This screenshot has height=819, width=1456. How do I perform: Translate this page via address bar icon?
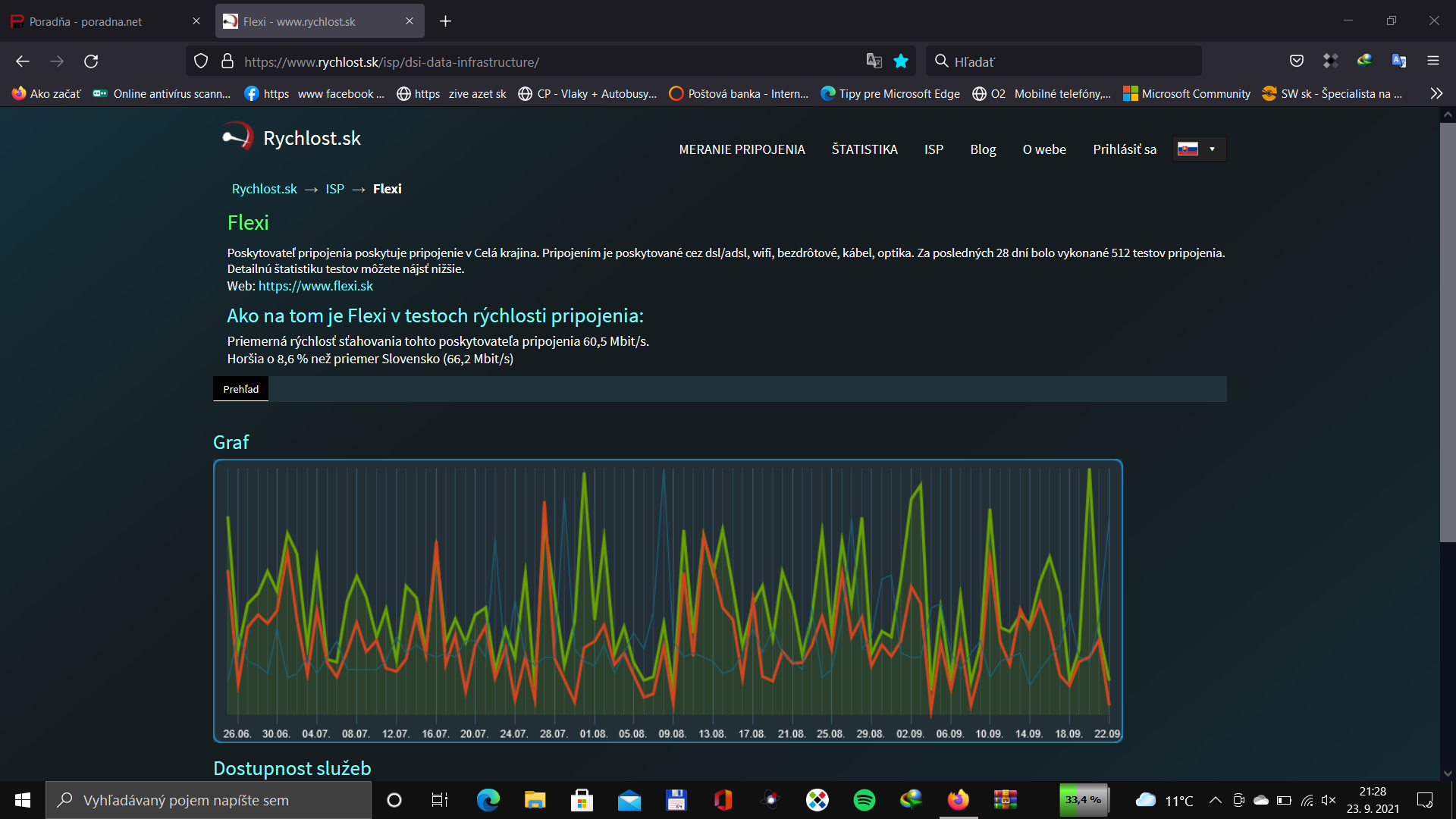point(874,61)
